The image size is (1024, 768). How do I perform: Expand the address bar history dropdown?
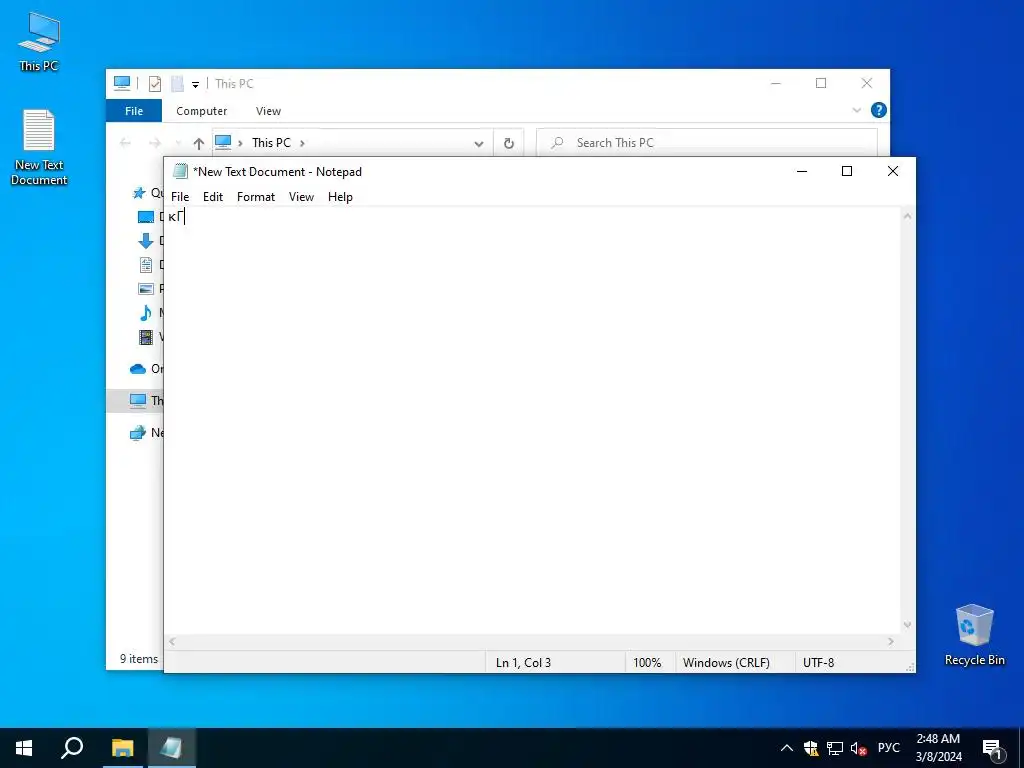pyautogui.click(x=479, y=144)
